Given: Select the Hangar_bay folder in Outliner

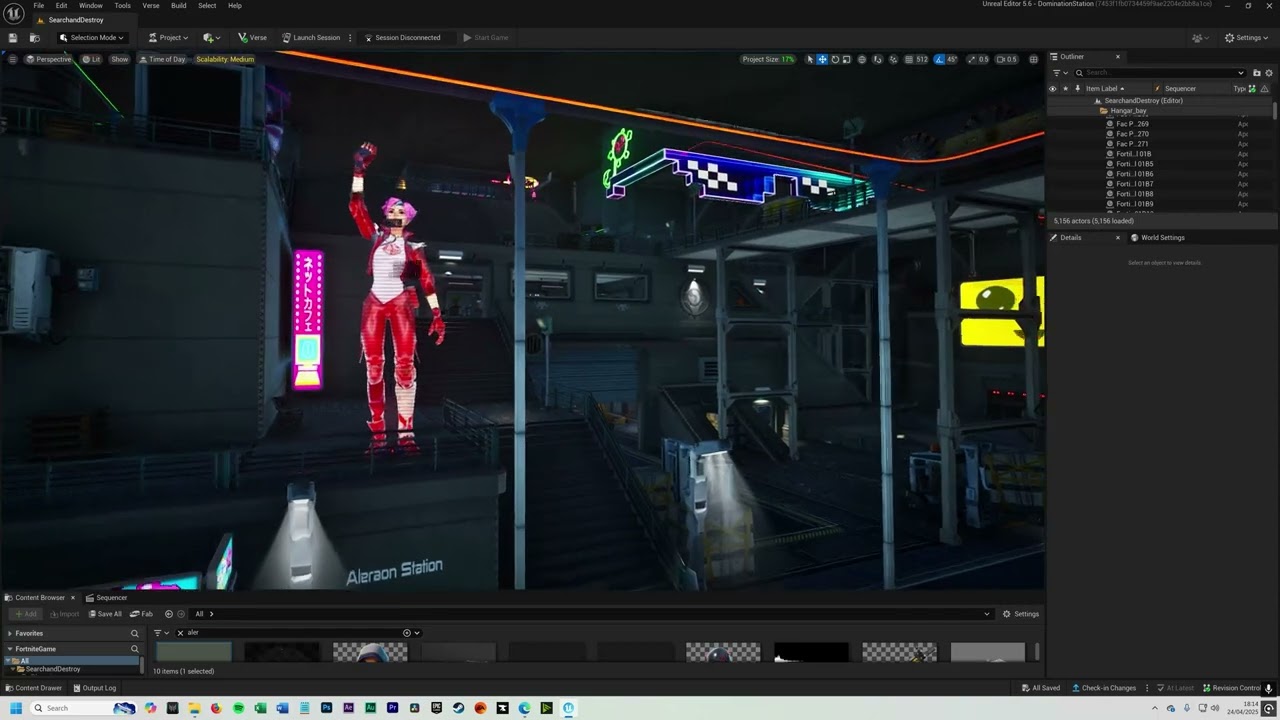Looking at the screenshot, I should 1128,111.
